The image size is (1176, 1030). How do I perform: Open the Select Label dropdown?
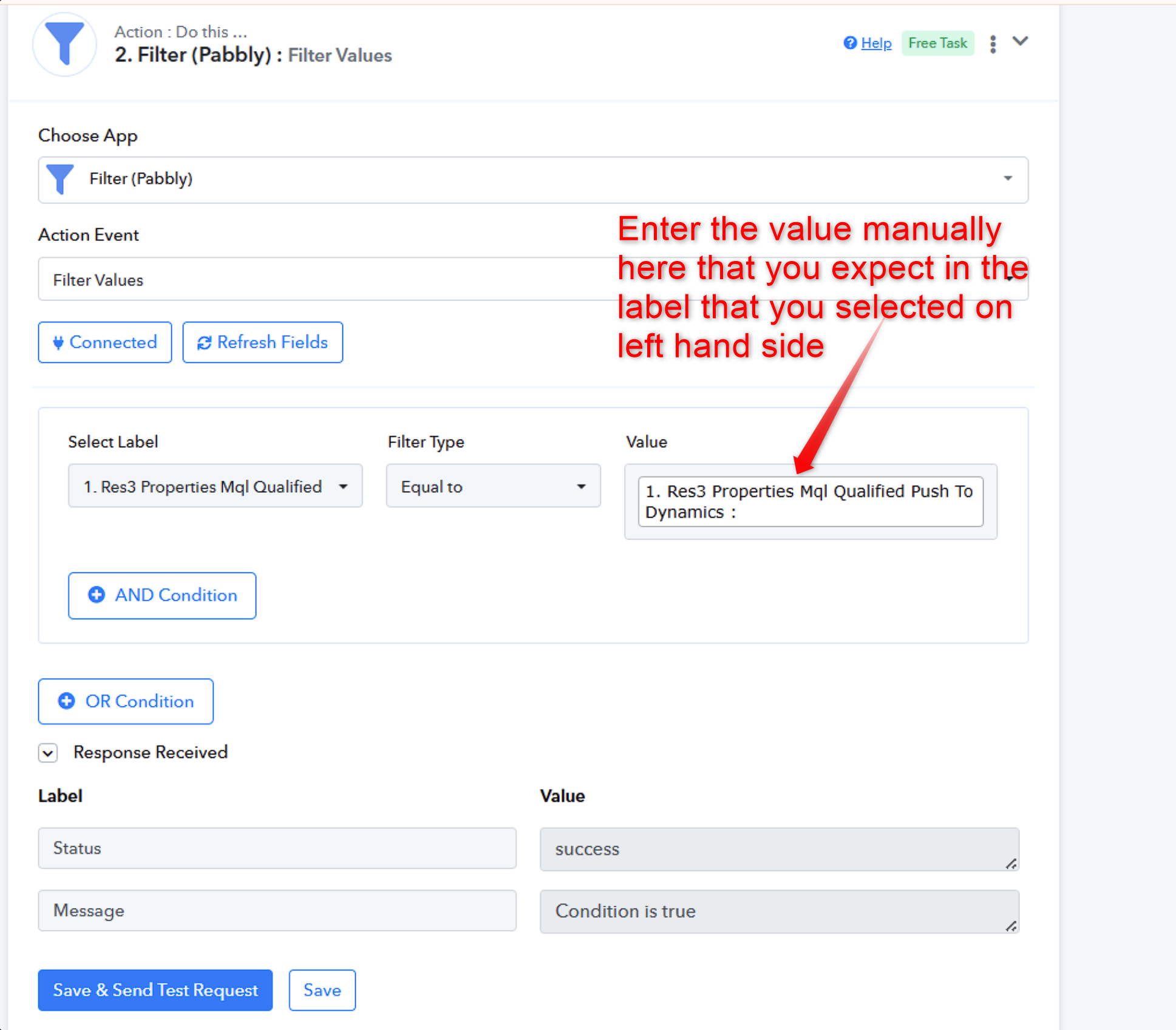[x=215, y=486]
